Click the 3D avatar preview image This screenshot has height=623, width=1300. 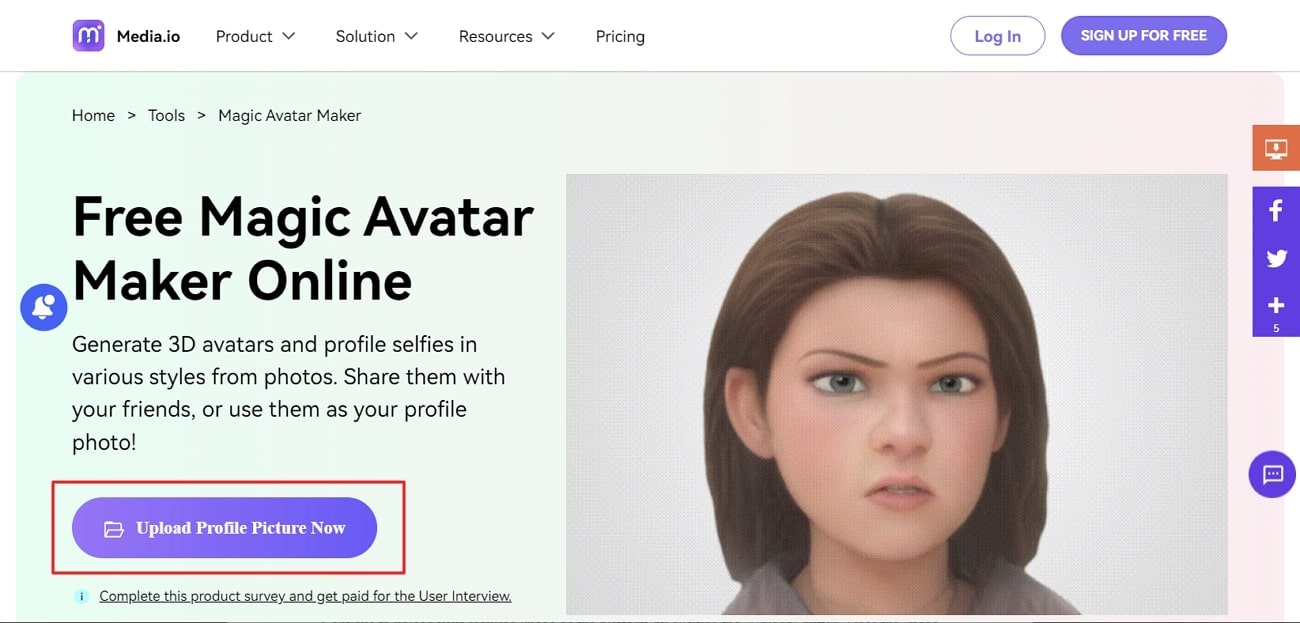click(896, 394)
